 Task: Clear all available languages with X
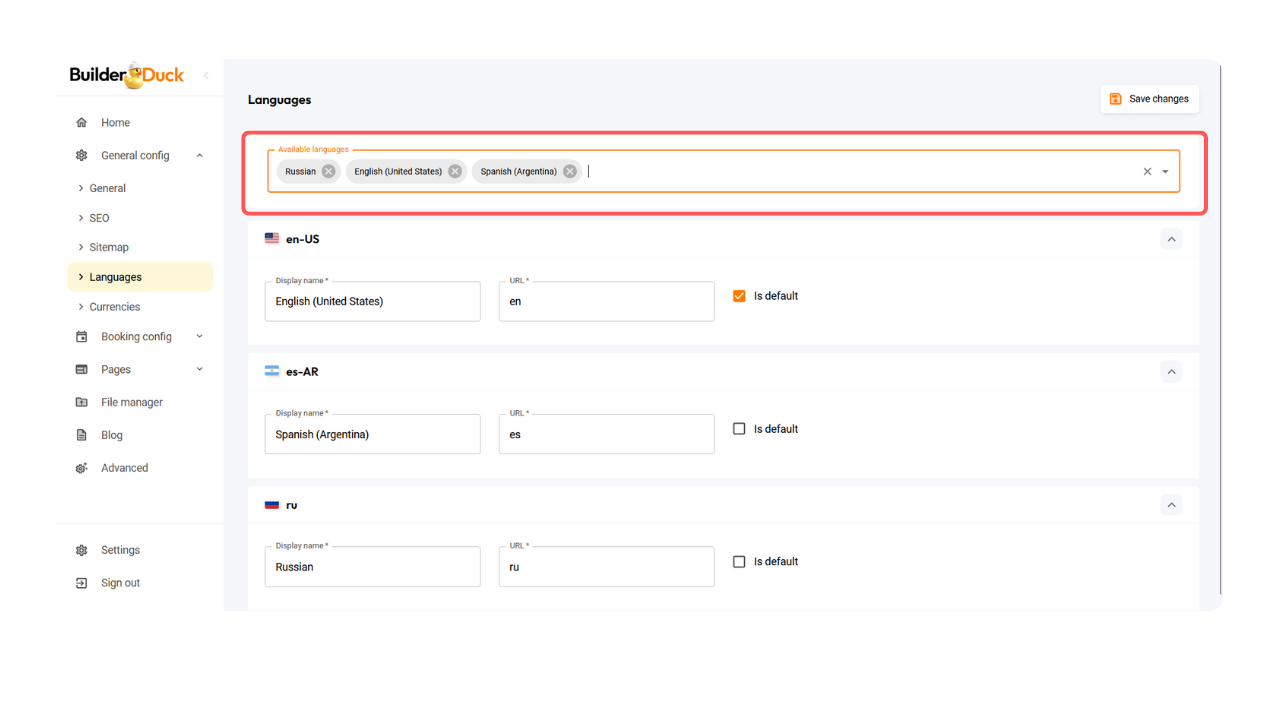[x=1148, y=171]
